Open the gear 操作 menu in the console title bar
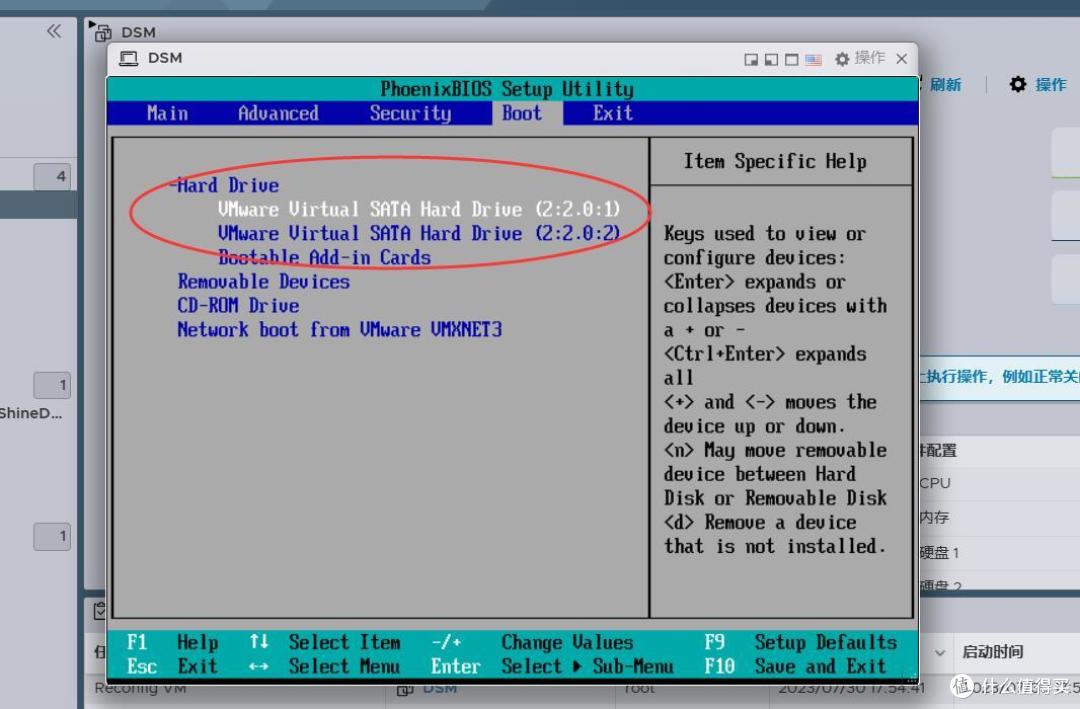 [860, 59]
